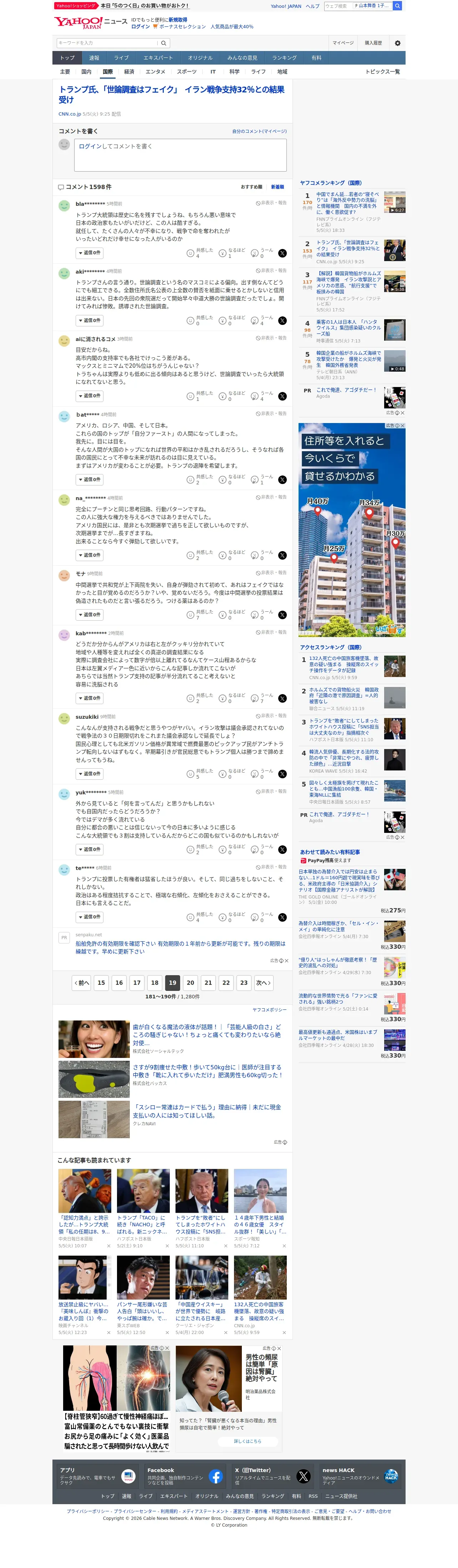458x1568 pixels.
Task: Click うーん icon on bla******** comment
Action: pyautogui.click(x=255, y=253)
